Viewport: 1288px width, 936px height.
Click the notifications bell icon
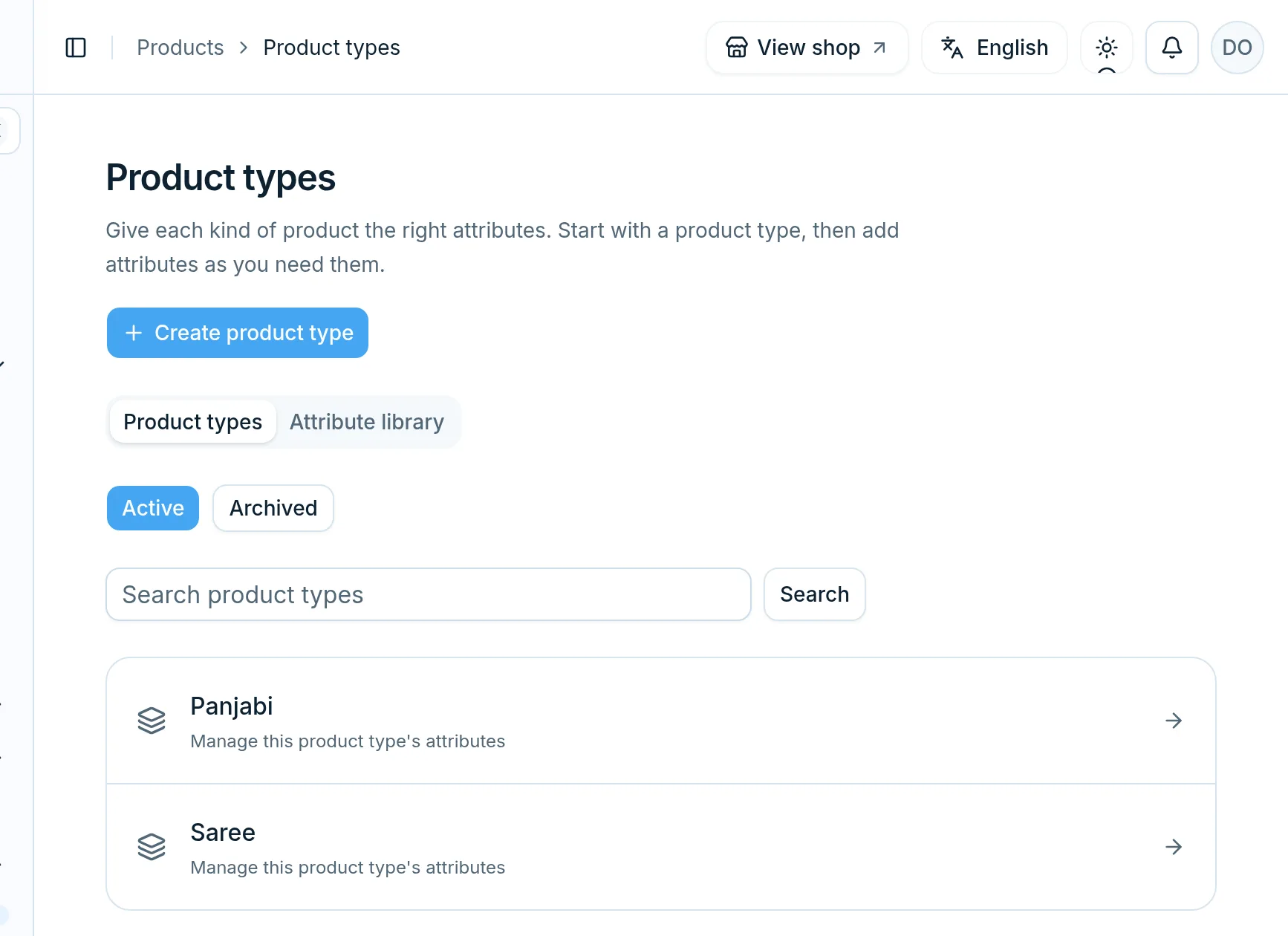(1171, 48)
